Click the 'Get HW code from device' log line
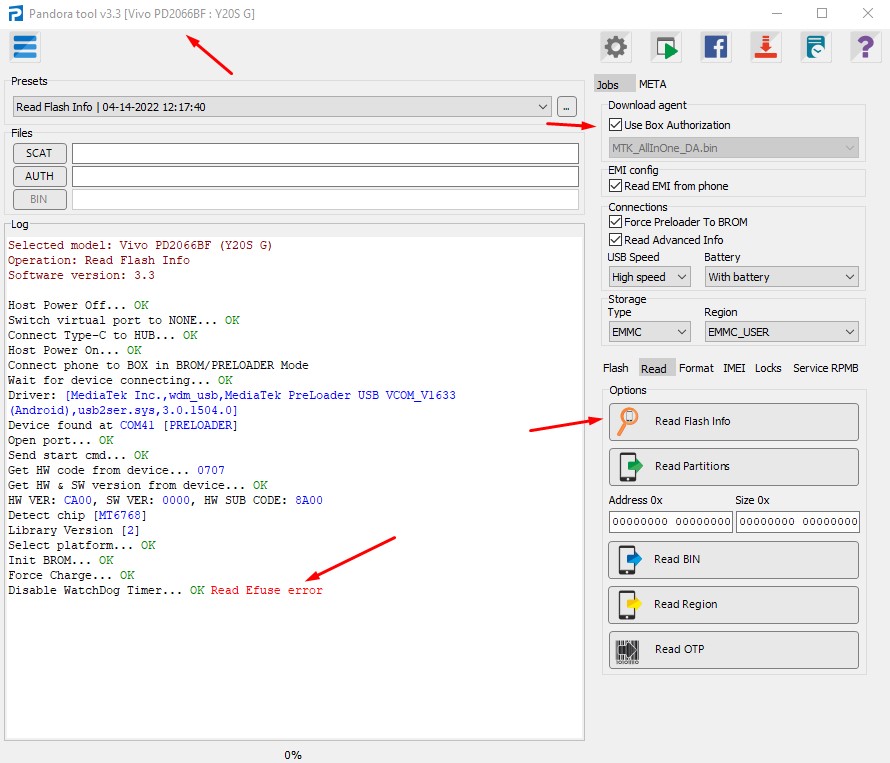This screenshot has width=890, height=763. coord(116,470)
